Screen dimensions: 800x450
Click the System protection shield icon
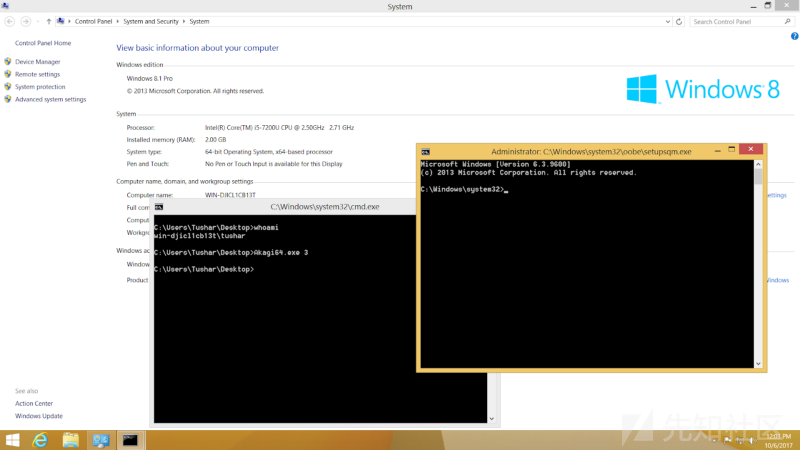click(x=8, y=87)
